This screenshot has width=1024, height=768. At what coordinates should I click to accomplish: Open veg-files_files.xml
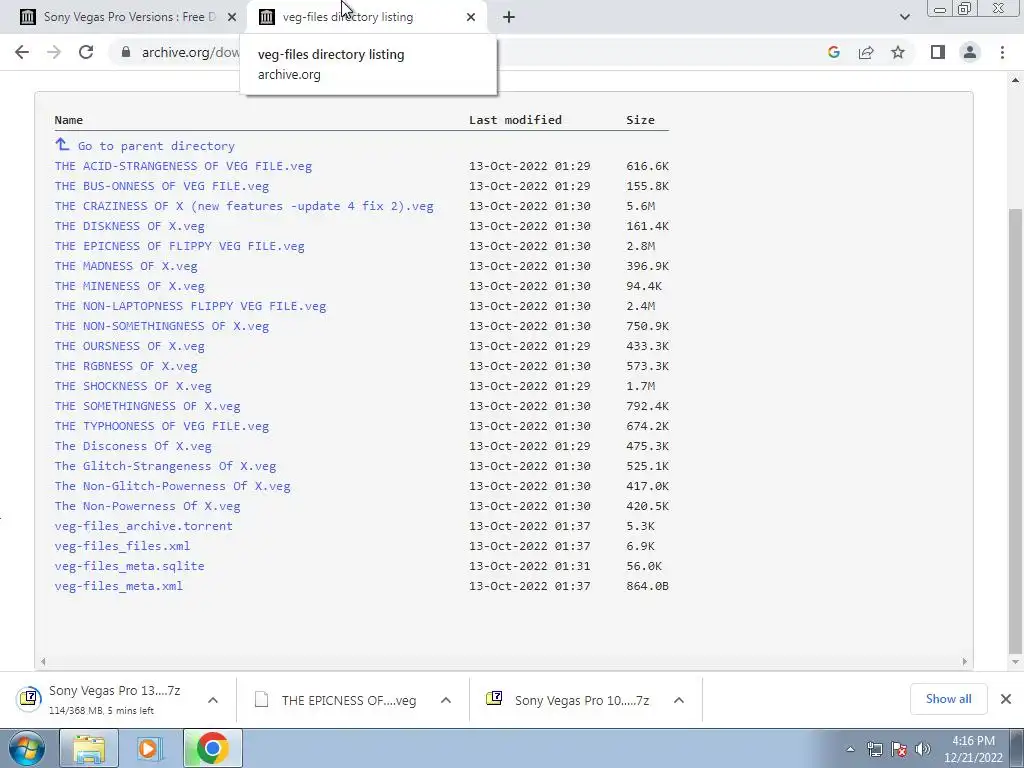123,546
